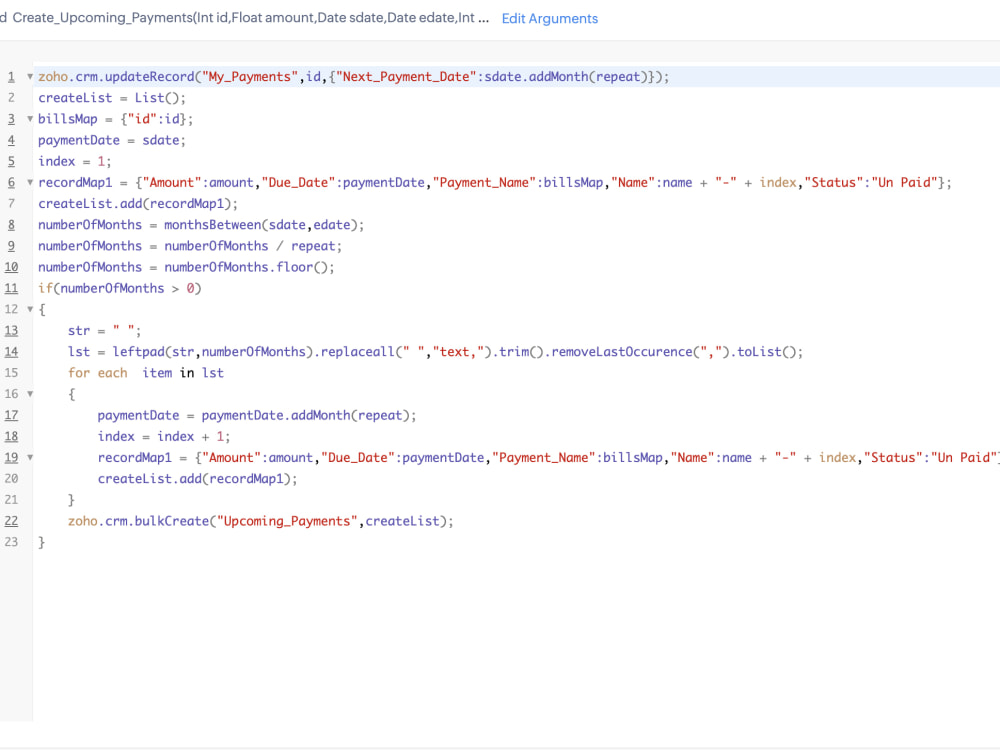This screenshot has width=1000, height=750.
Task: Click closing brace on line 21
Action: pyautogui.click(x=71, y=500)
